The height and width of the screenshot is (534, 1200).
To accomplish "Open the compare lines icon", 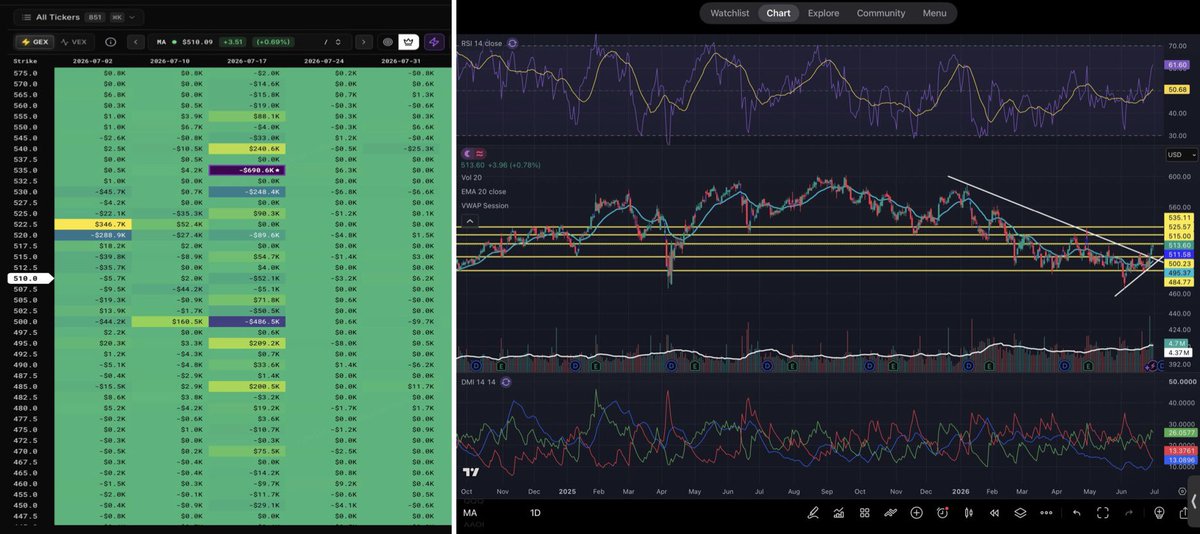I will 890,513.
